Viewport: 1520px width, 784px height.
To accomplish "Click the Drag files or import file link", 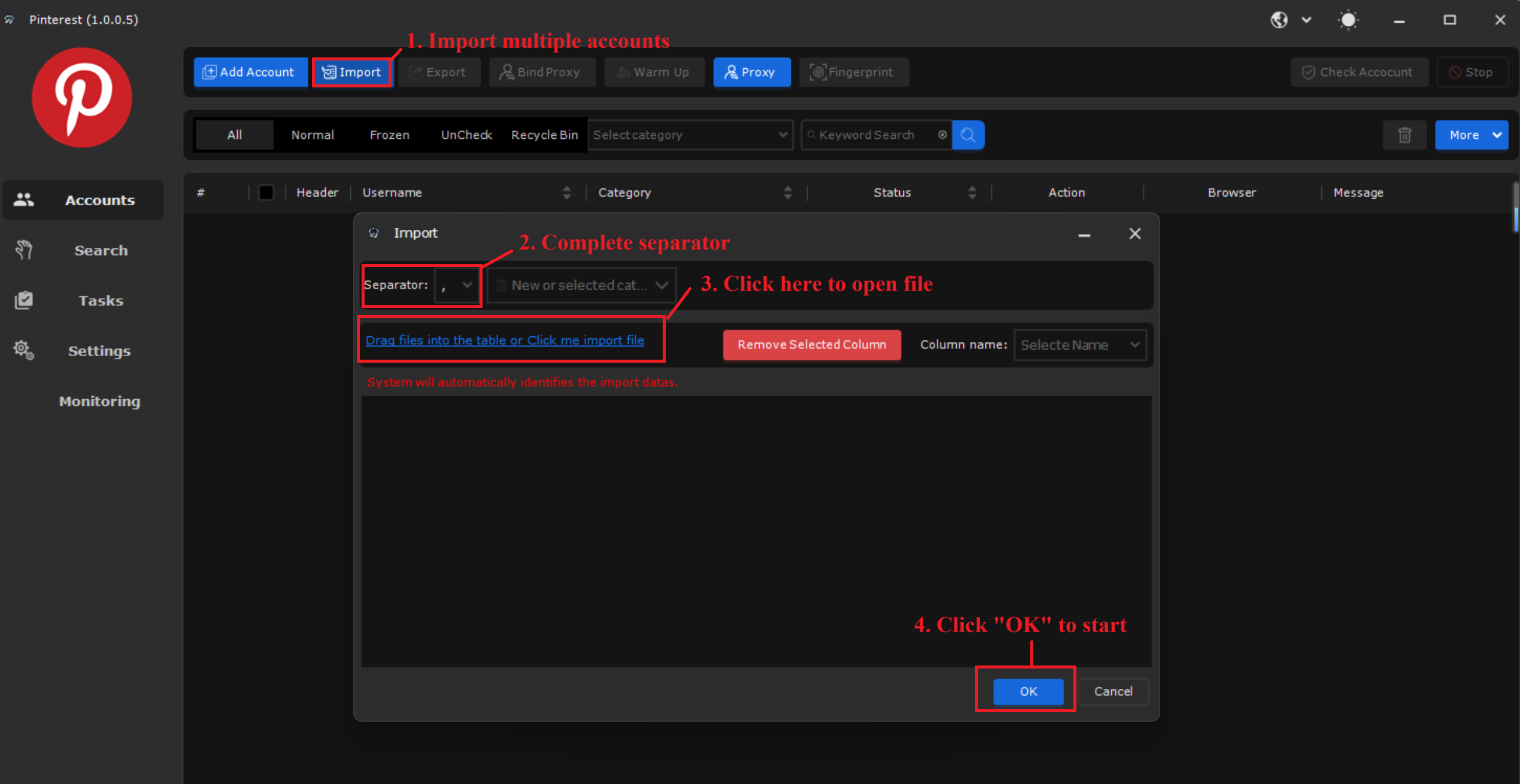I will point(505,340).
